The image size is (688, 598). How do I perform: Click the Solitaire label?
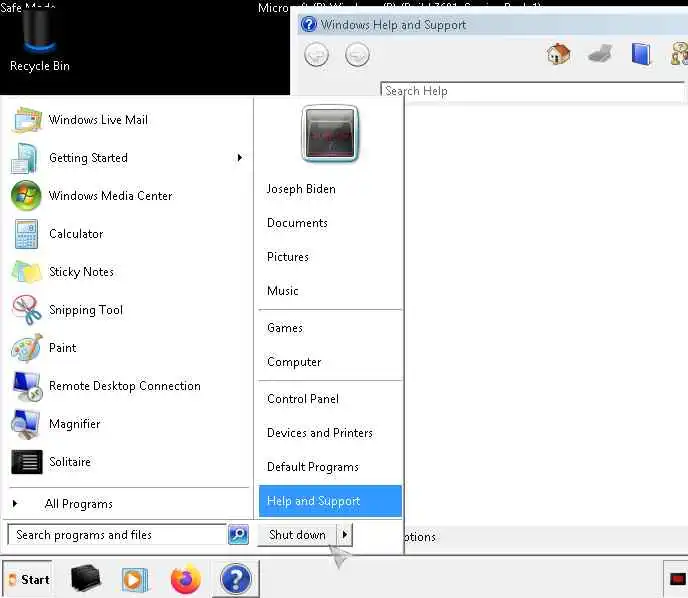pyautogui.click(x=70, y=462)
